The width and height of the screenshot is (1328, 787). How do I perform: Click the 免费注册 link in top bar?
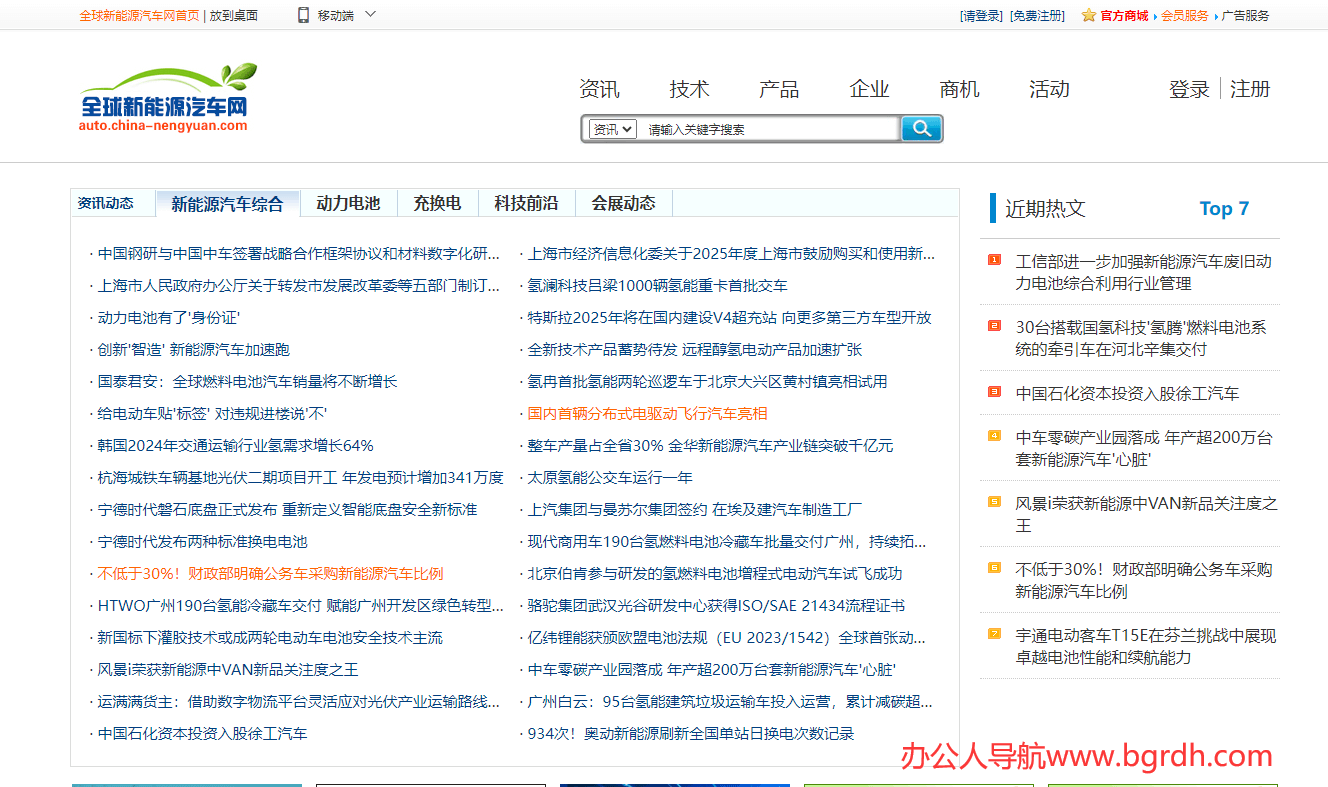click(1037, 15)
